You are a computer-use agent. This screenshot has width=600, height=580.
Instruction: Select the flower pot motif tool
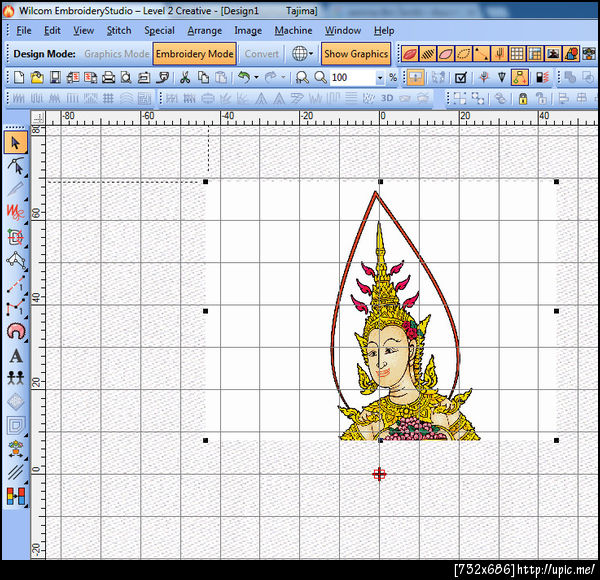tap(15, 449)
